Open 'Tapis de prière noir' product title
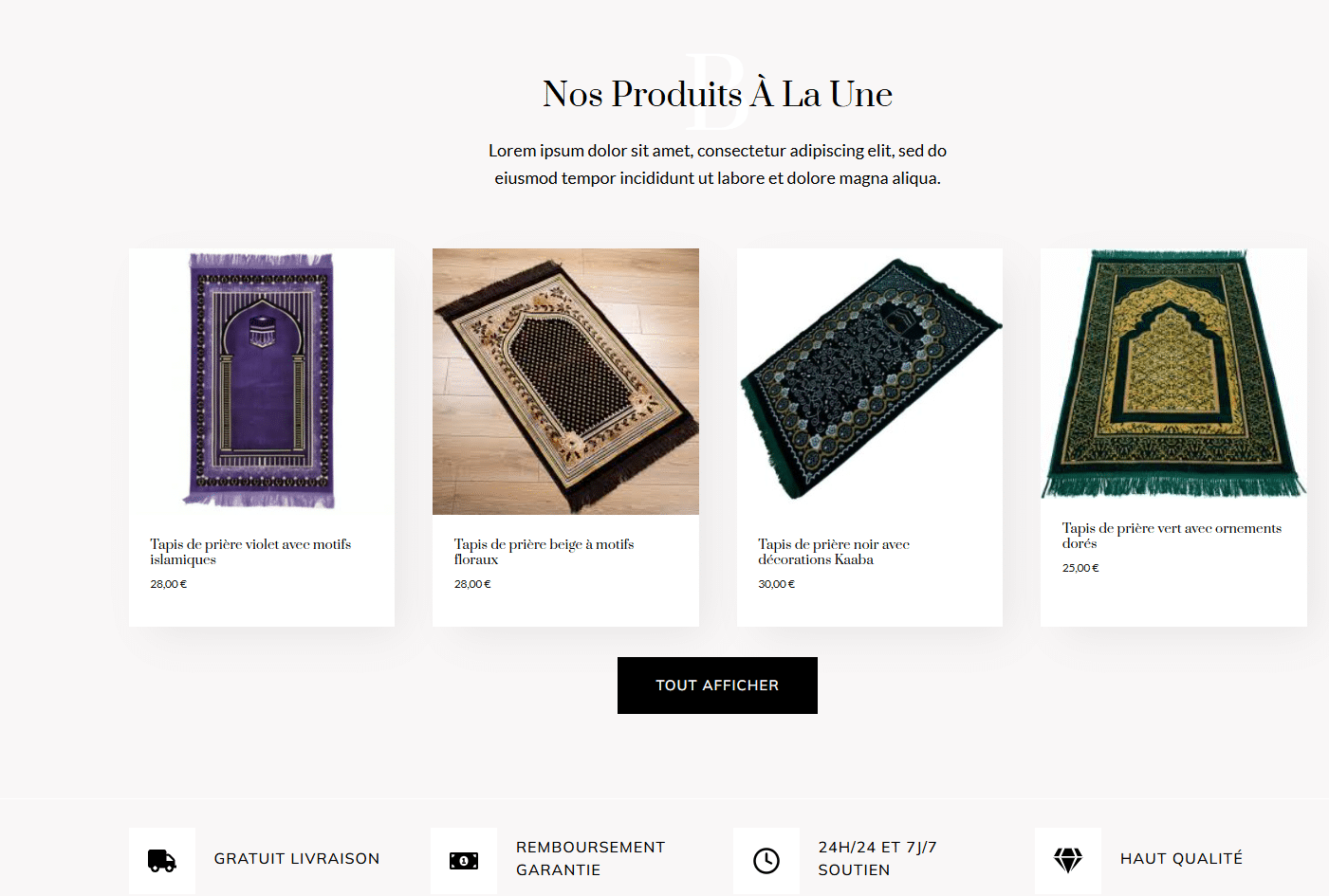 (834, 552)
